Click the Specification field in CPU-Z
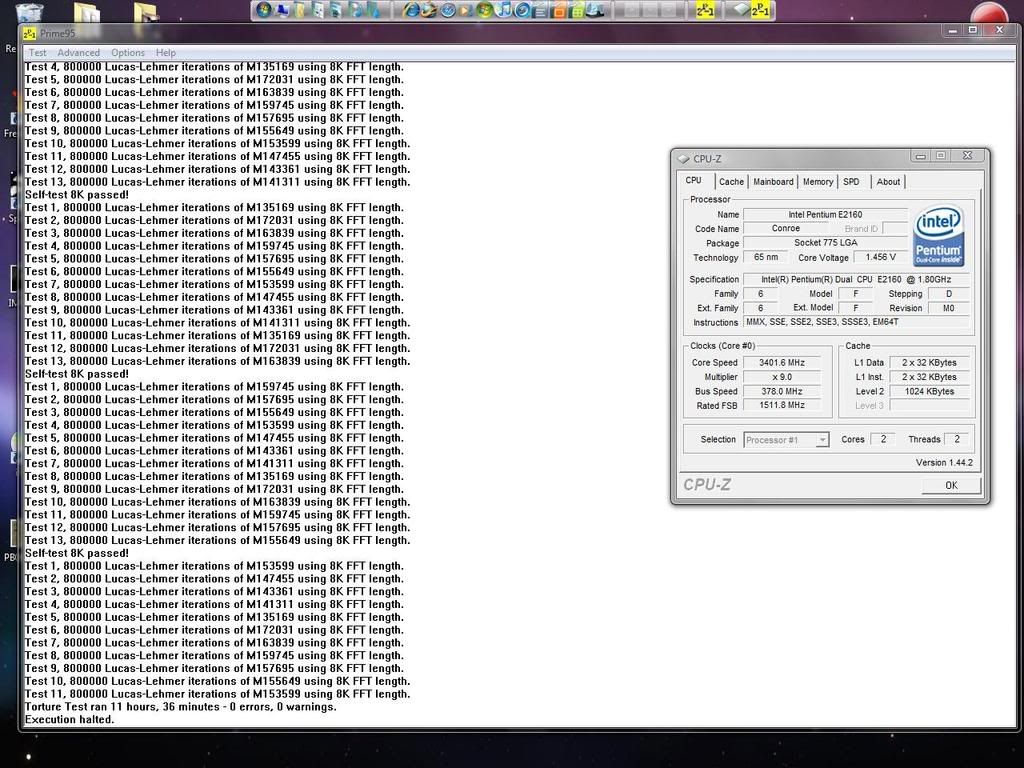 [856, 280]
